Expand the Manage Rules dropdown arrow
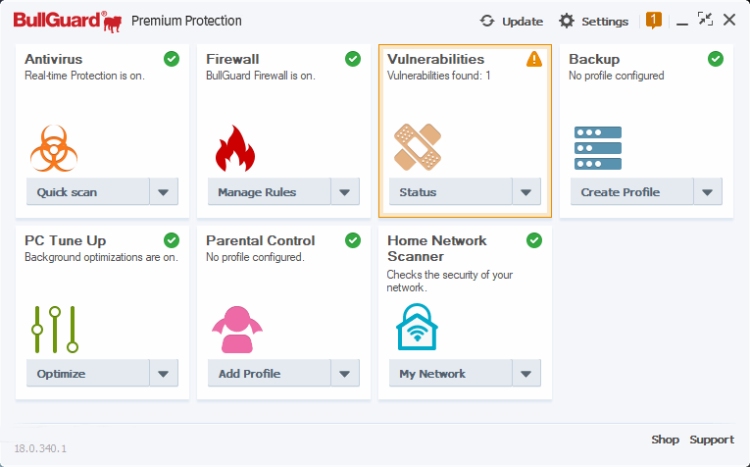 click(x=345, y=192)
